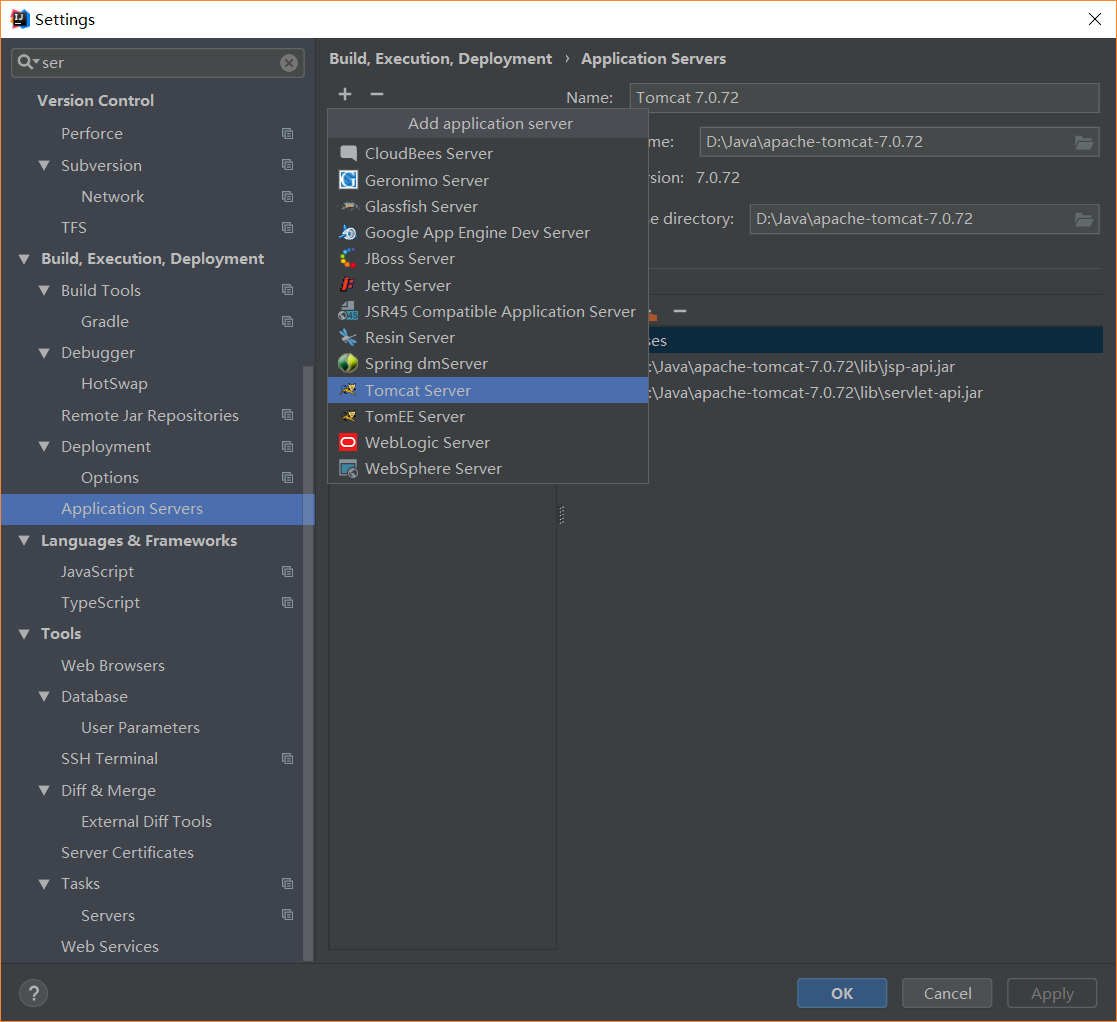Click the Apply button
1117x1022 pixels.
(1051, 993)
